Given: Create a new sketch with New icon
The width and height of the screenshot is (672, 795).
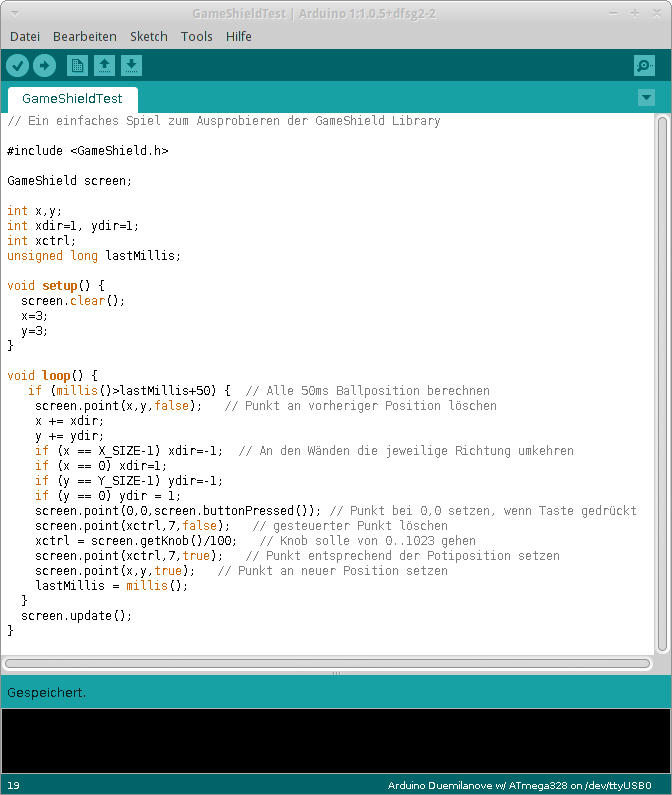Looking at the screenshot, I should (x=77, y=66).
